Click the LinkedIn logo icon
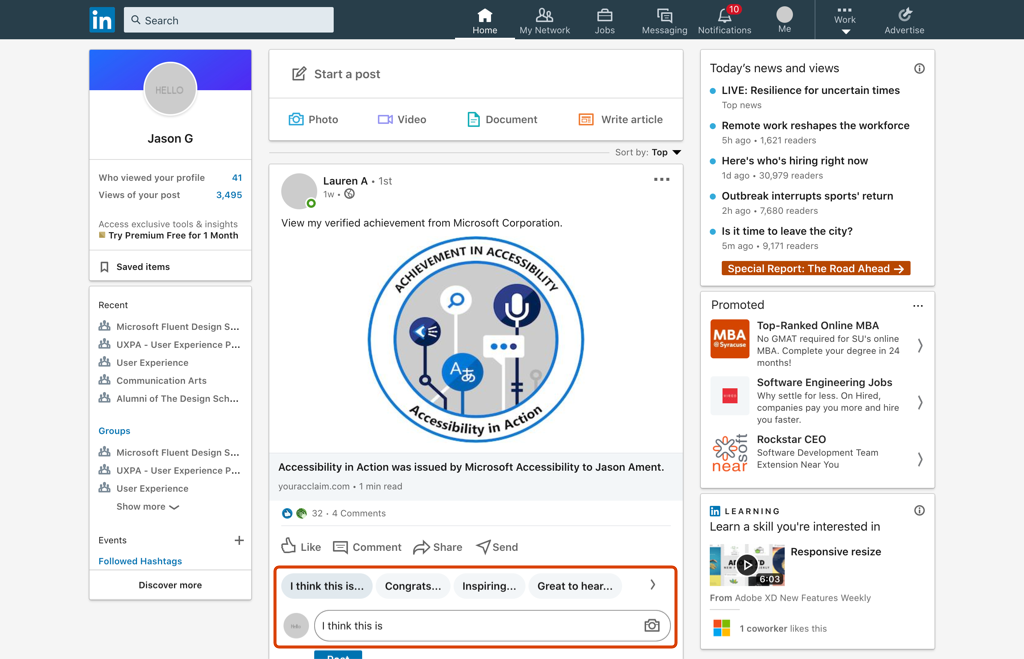Image resolution: width=1024 pixels, height=659 pixels. (102, 20)
